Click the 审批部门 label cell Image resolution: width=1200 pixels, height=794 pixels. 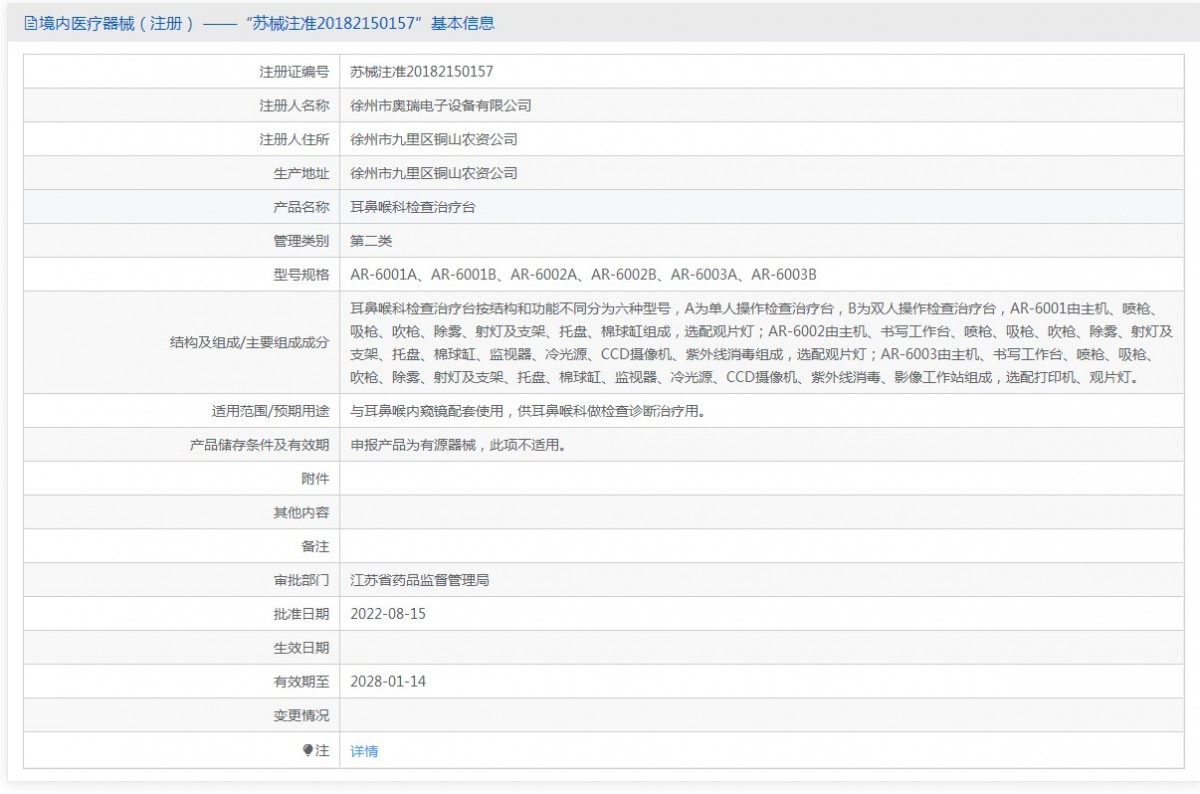coord(181,581)
